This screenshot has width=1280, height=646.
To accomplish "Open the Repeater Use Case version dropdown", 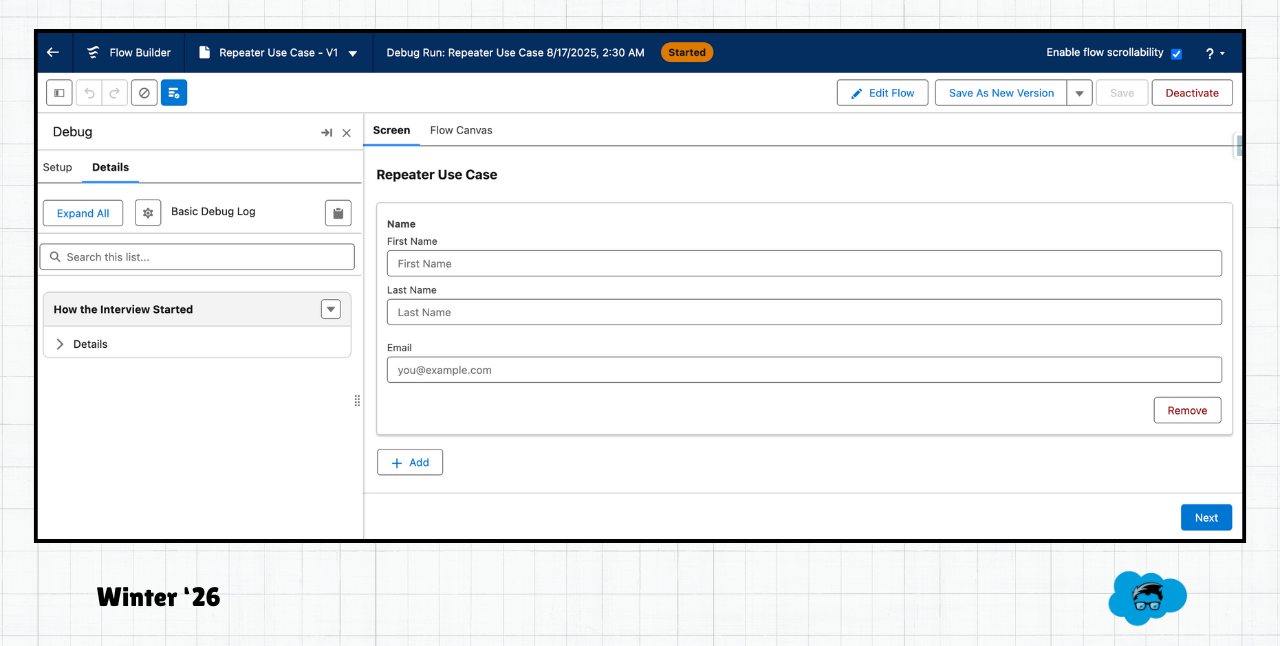I will pyautogui.click(x=352, y=53).
